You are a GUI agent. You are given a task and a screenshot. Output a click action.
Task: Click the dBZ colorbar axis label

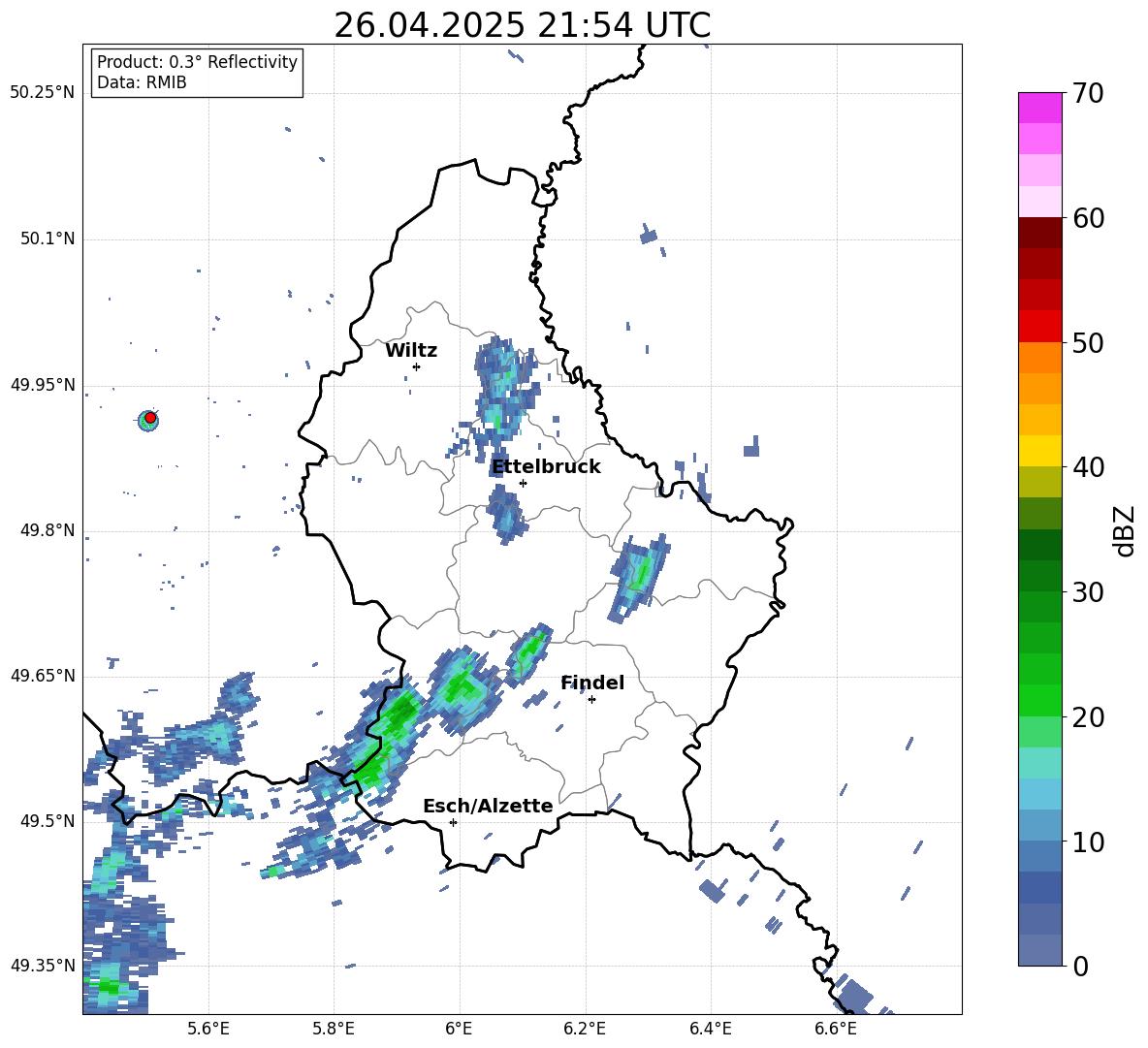pyautogui.click(x=1126, y=530)
